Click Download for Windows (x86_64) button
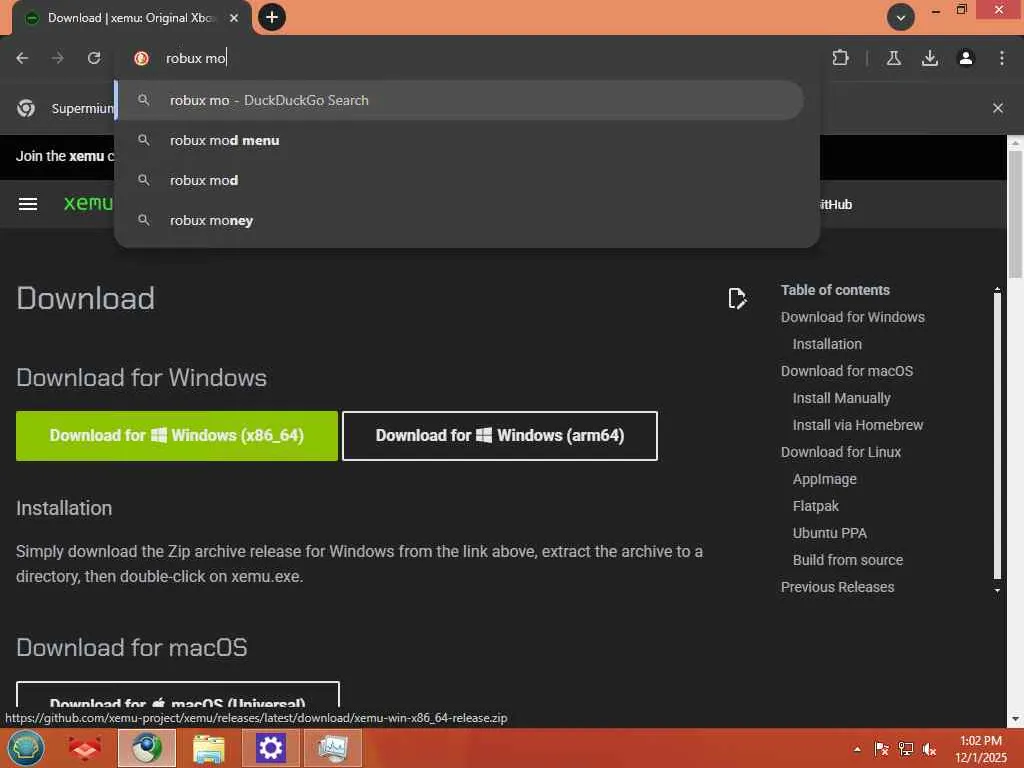The width and height of the screenshot is (1024, 768). pyautogui.click(x=177, y=436)
